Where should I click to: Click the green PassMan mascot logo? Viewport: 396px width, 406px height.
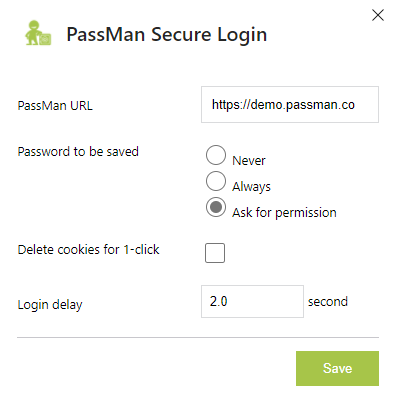38,33
